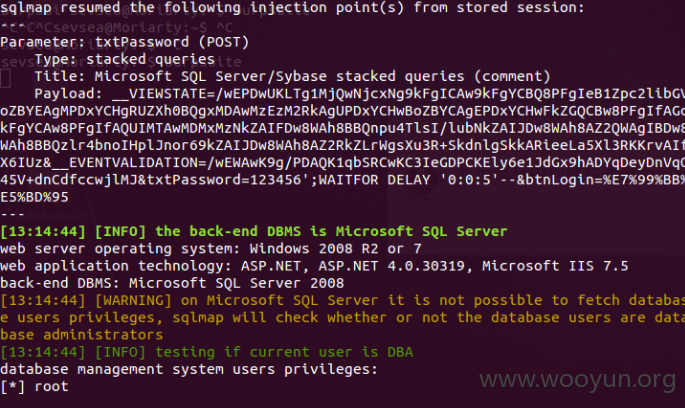
Task: Click 'Windows 2008 R2 or 7' operating system text
Action: [x=336, y=249]
